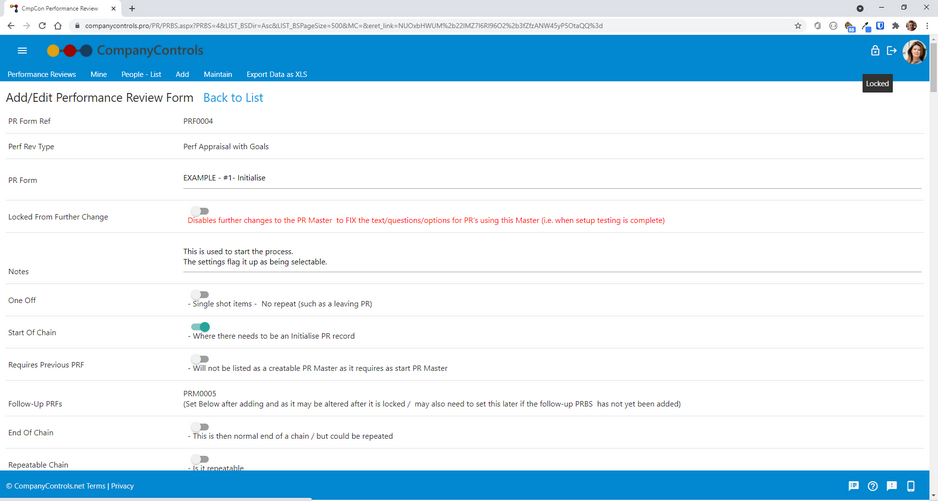
Task: Click the Chrome profile avatar
Action: [x=911, y=26]
